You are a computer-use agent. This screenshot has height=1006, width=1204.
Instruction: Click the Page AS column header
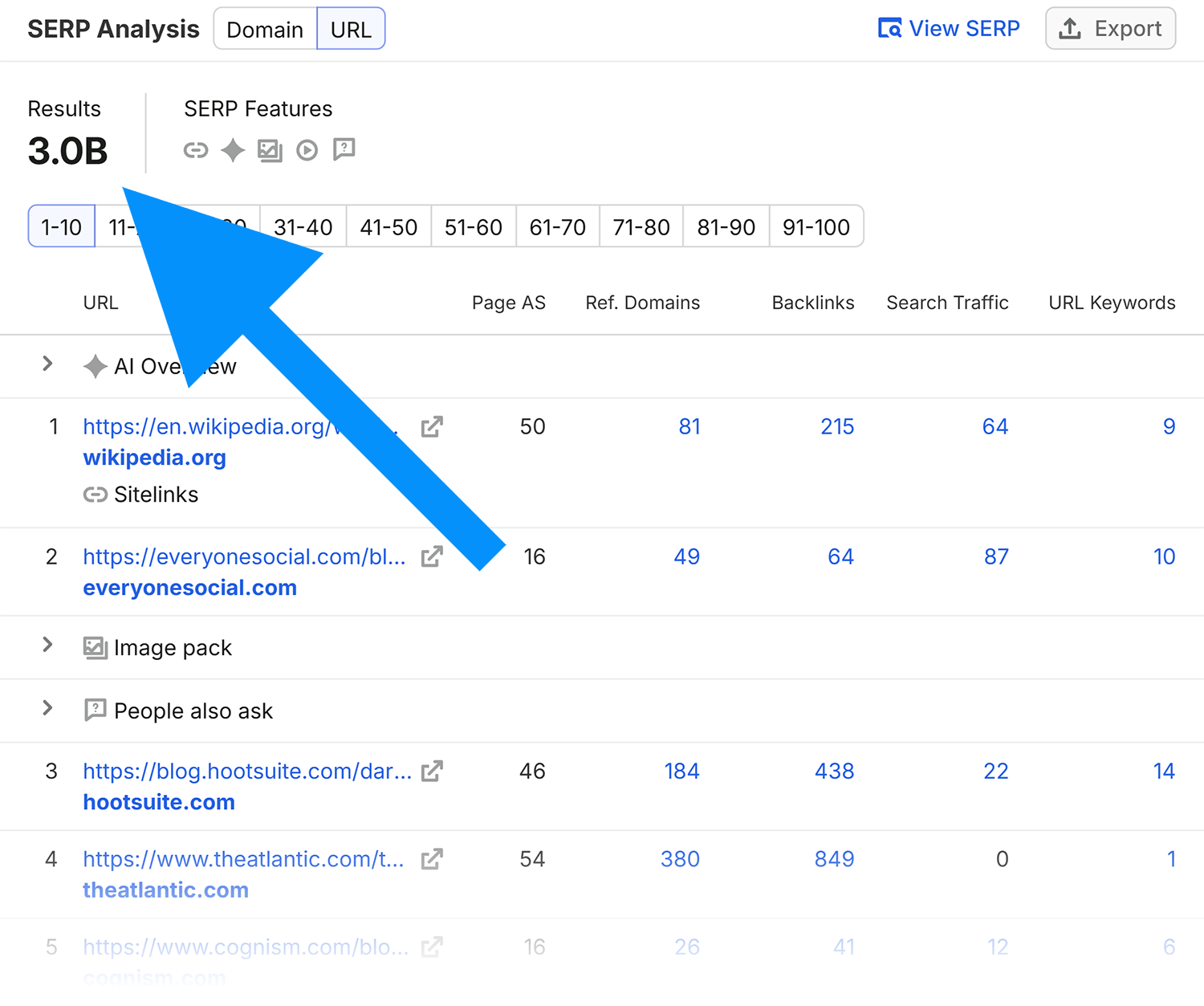509,303
